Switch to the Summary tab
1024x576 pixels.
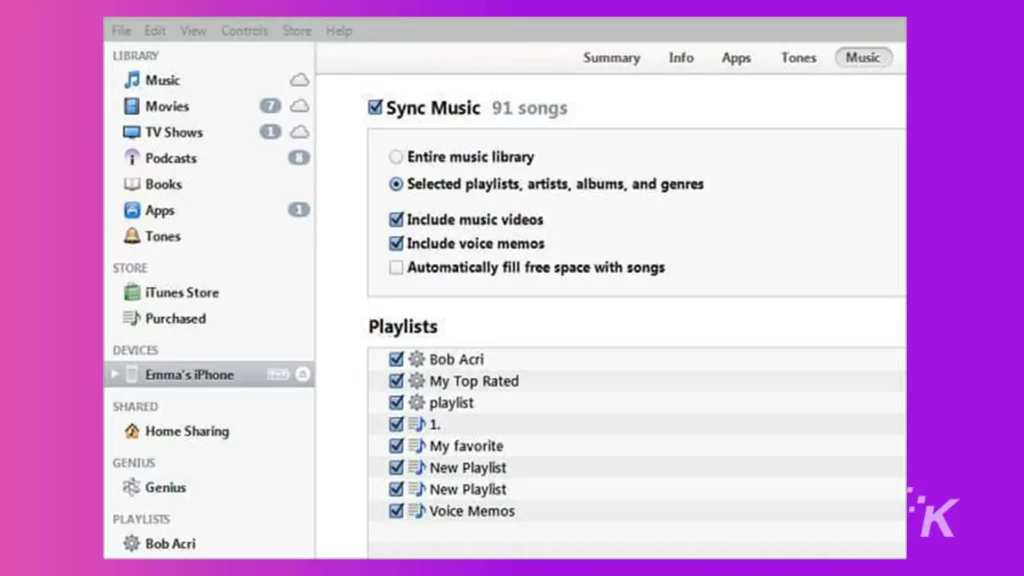(x=611, y=58)
